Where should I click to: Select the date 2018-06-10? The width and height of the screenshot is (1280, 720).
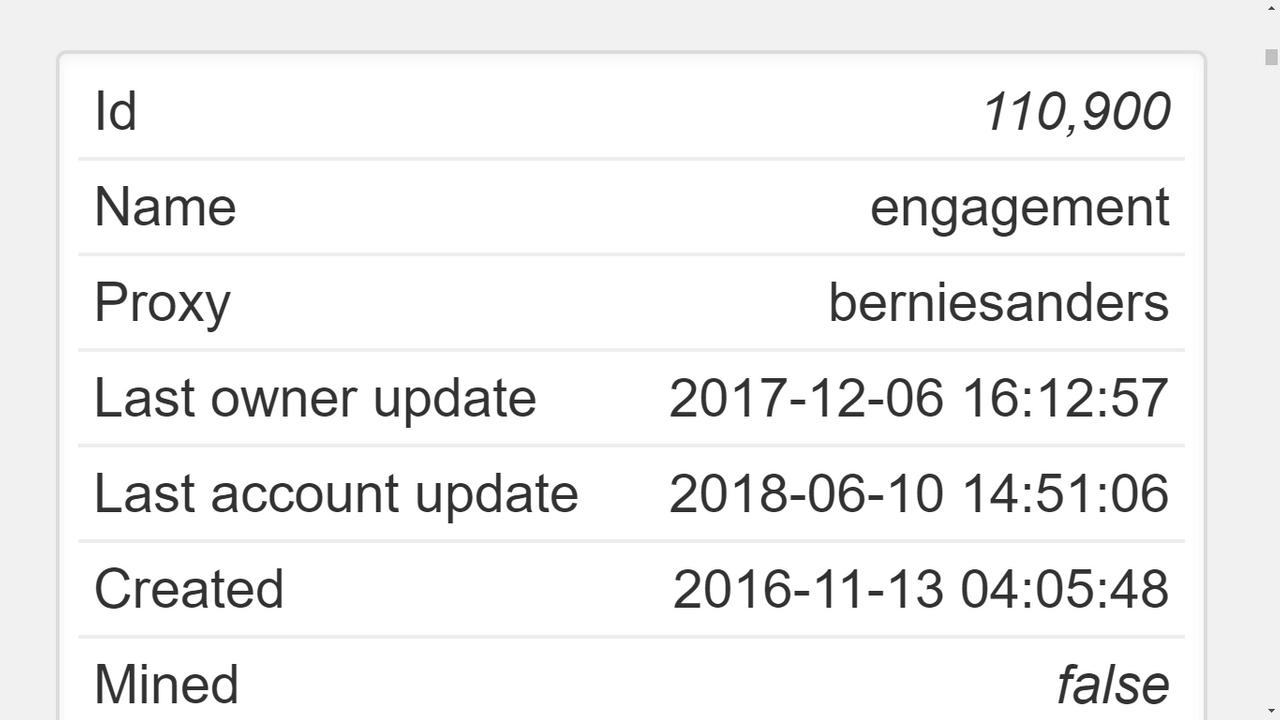click(806, 494)
